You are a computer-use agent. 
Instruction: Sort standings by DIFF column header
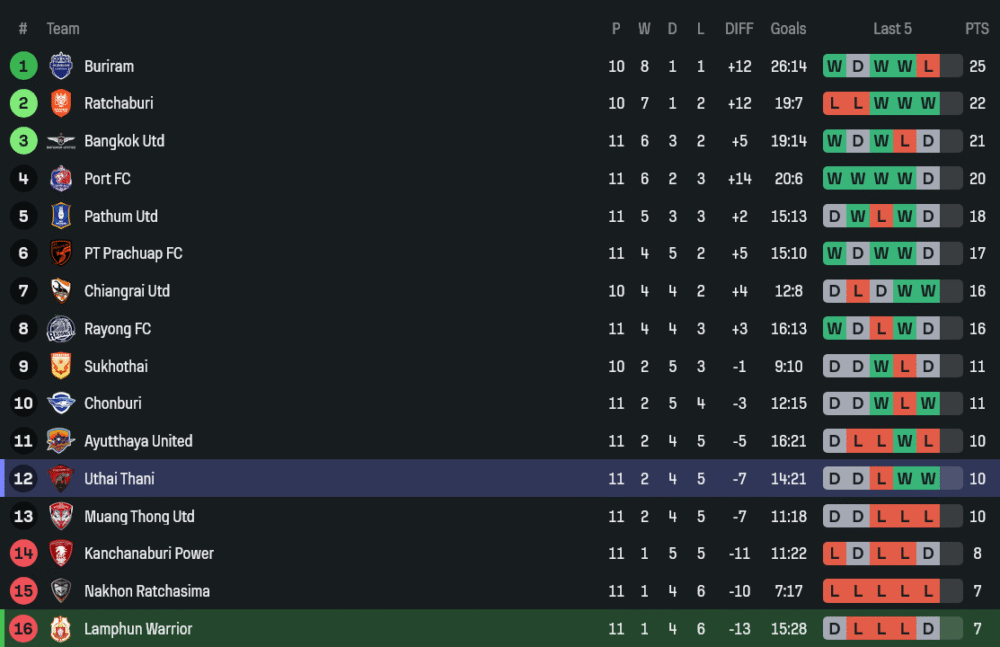(x=739, y=29)
